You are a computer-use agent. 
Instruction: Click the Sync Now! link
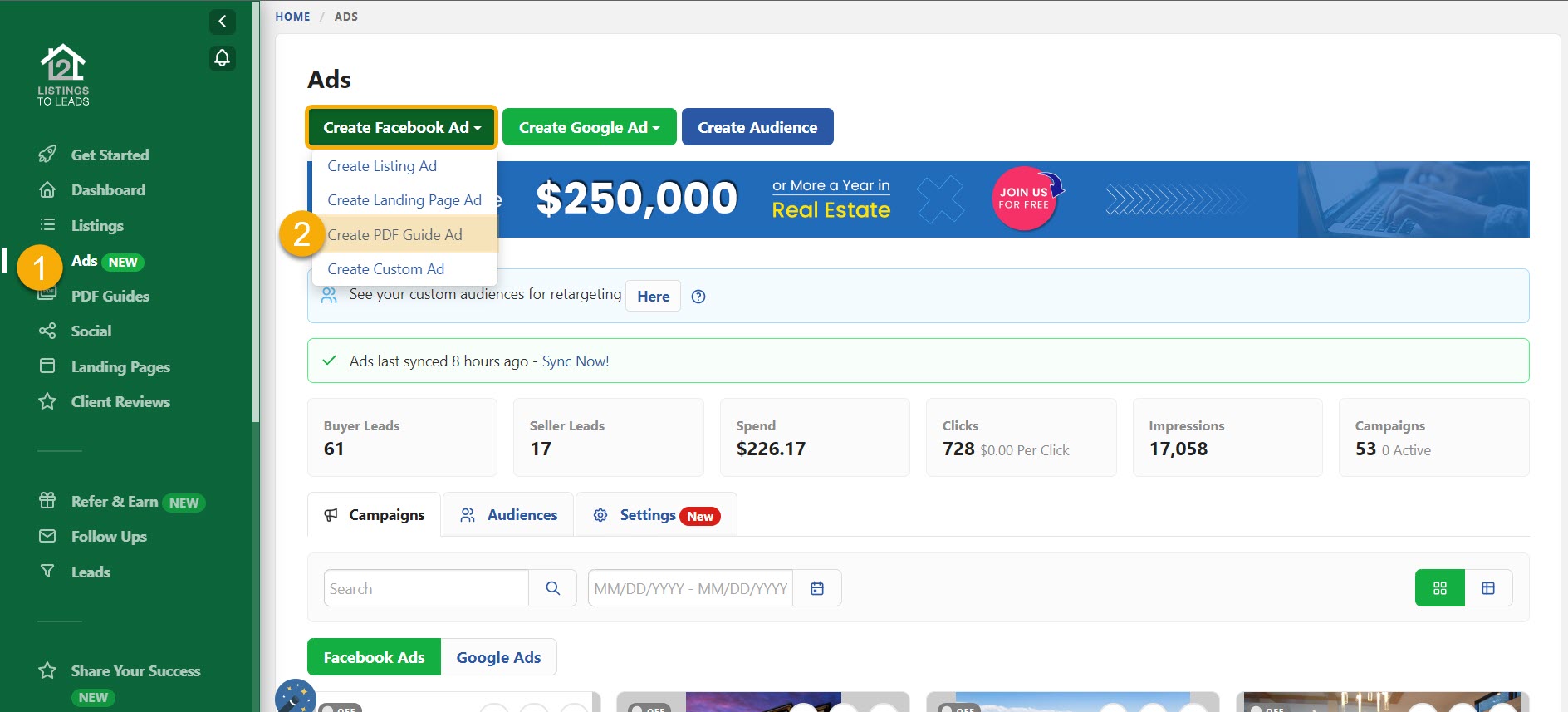[x=576, y=361]
